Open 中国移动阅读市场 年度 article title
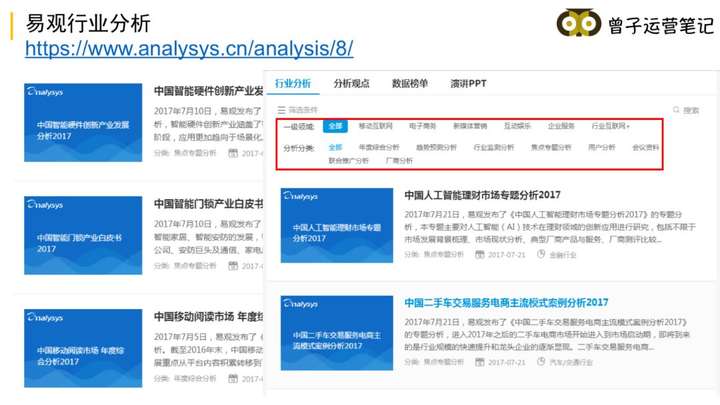This screenshot has height=405, width=720. (208, 317)
